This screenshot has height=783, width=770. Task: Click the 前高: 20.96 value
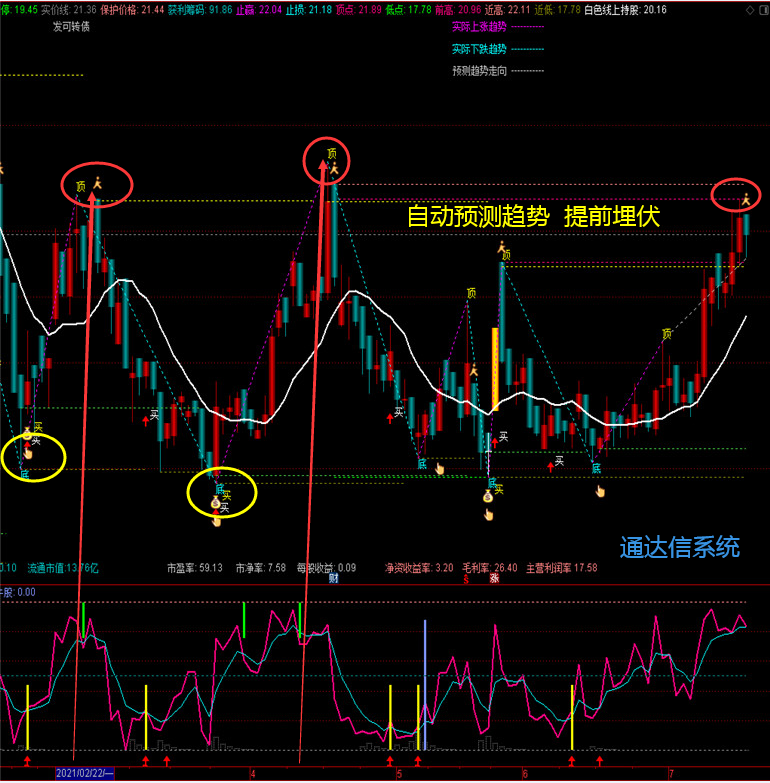click(x=458, y=9)
